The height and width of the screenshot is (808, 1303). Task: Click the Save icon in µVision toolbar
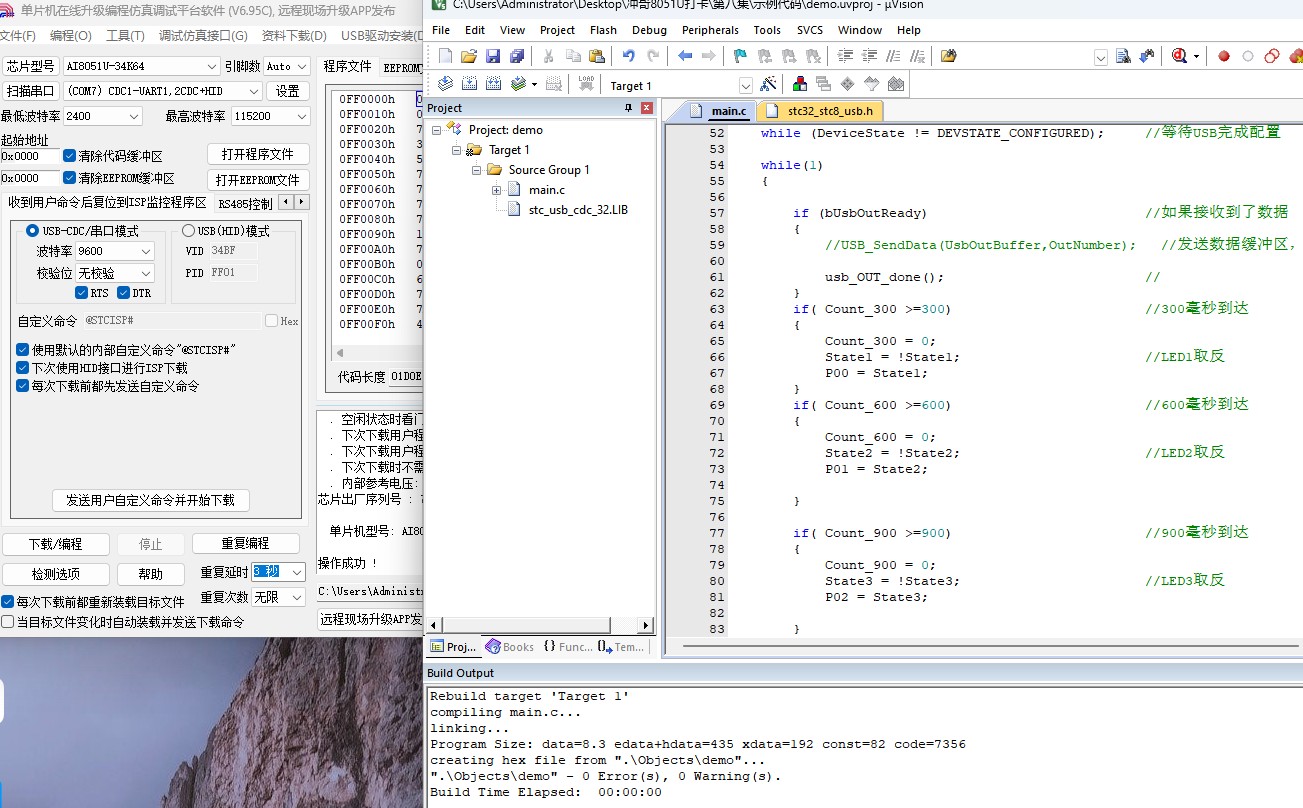(493, 56)
